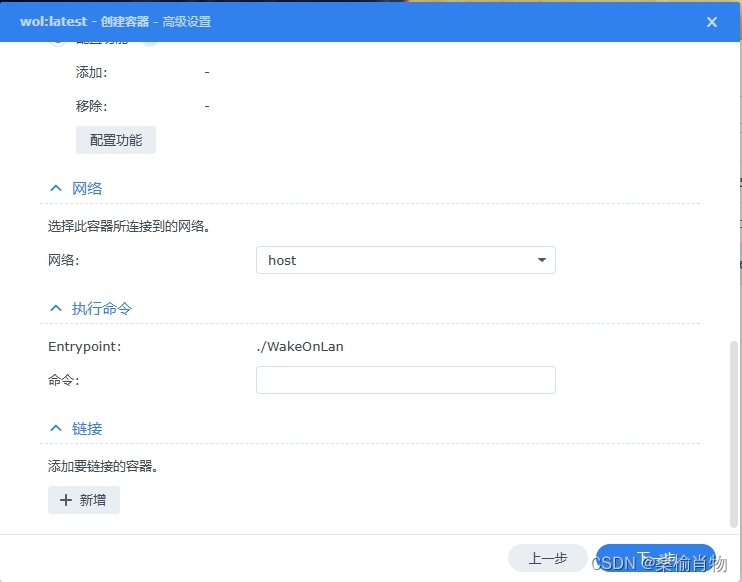The image size is (742, 582).
Task: Click the 配置功能 button
Action: click(116, 140)
